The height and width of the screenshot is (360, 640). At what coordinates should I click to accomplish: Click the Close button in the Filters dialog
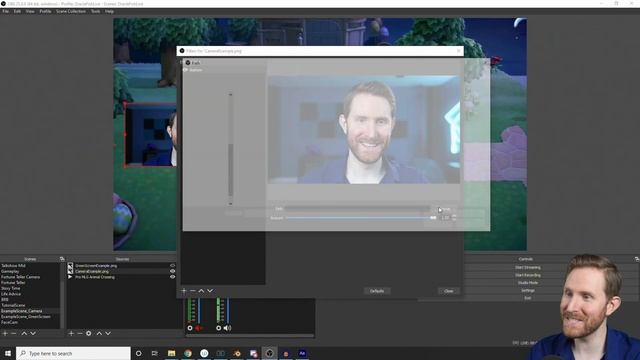point(449,291)
